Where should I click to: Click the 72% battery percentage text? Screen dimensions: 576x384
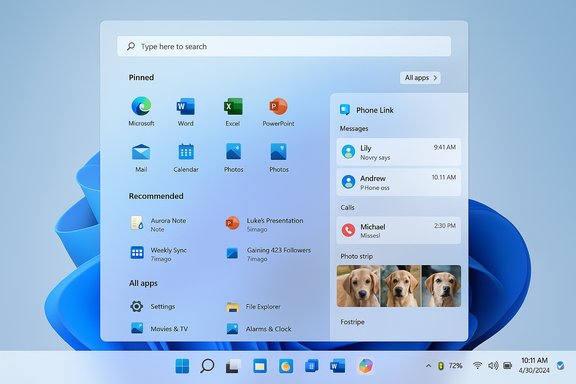coord(456,366)
